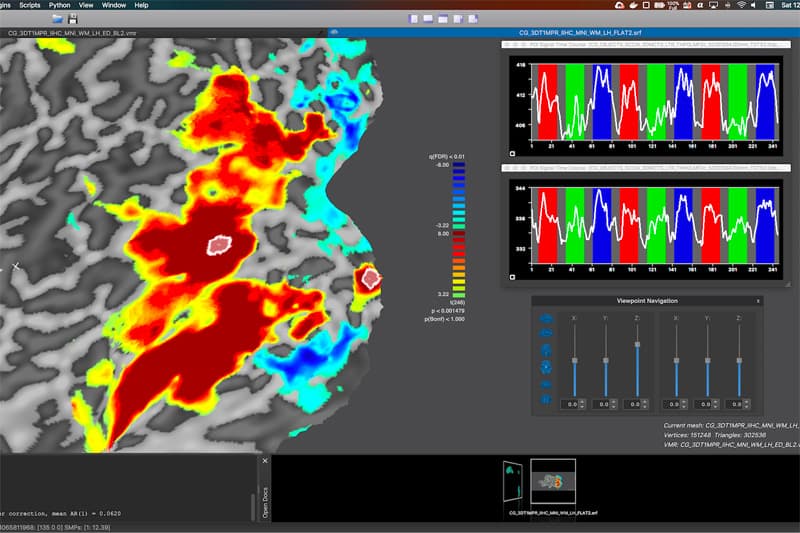Open the Window menu

[x=114, y=5]
